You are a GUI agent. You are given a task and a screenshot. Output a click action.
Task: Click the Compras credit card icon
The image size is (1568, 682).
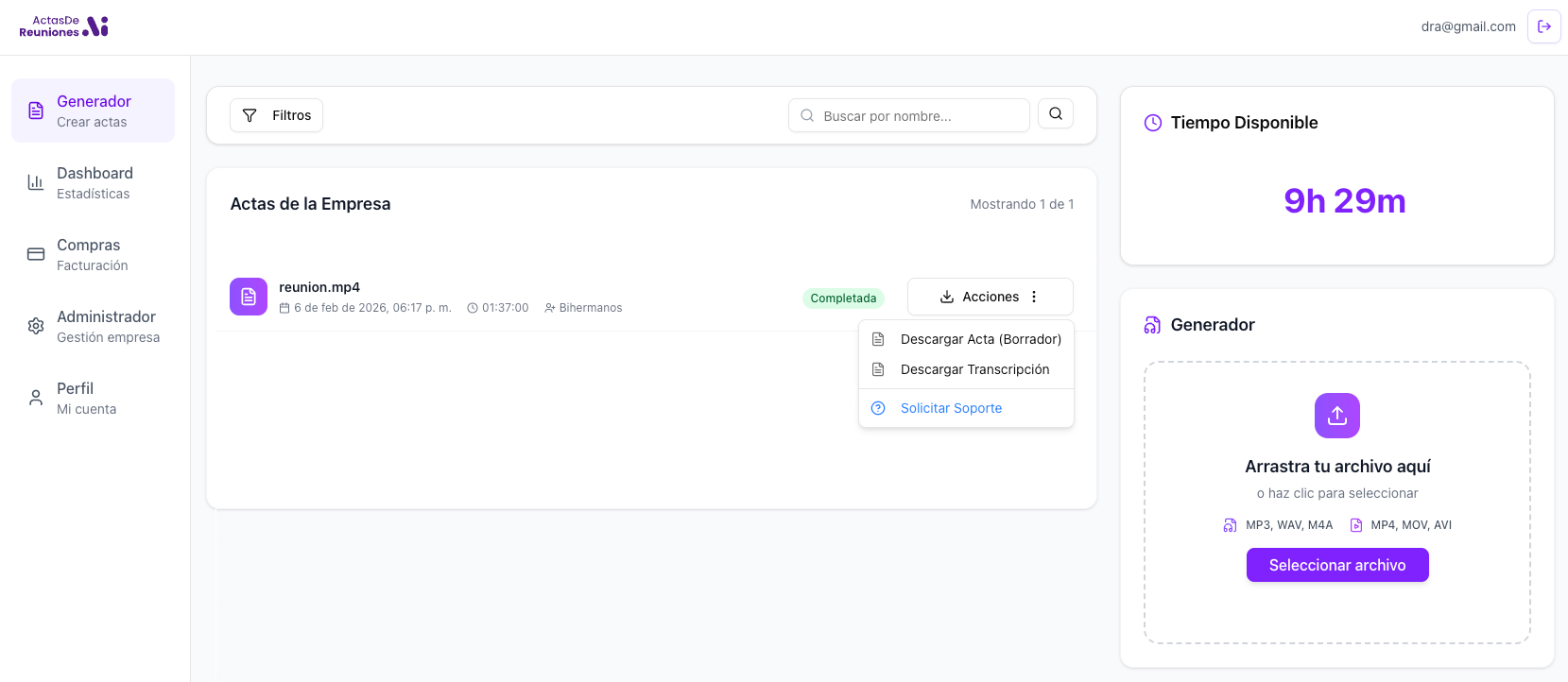click(x=36, y=254)
